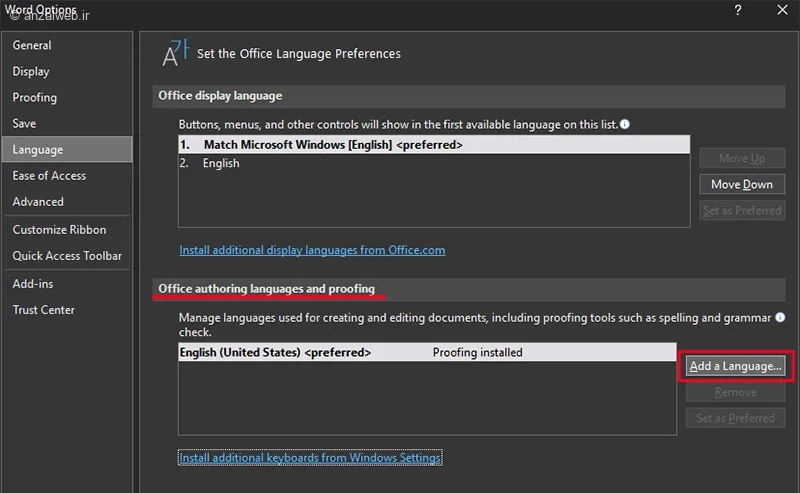The width and height of the screenshot is (800, 493).
Task: Select English (United States) authoring language row
Action: point(275,352)
